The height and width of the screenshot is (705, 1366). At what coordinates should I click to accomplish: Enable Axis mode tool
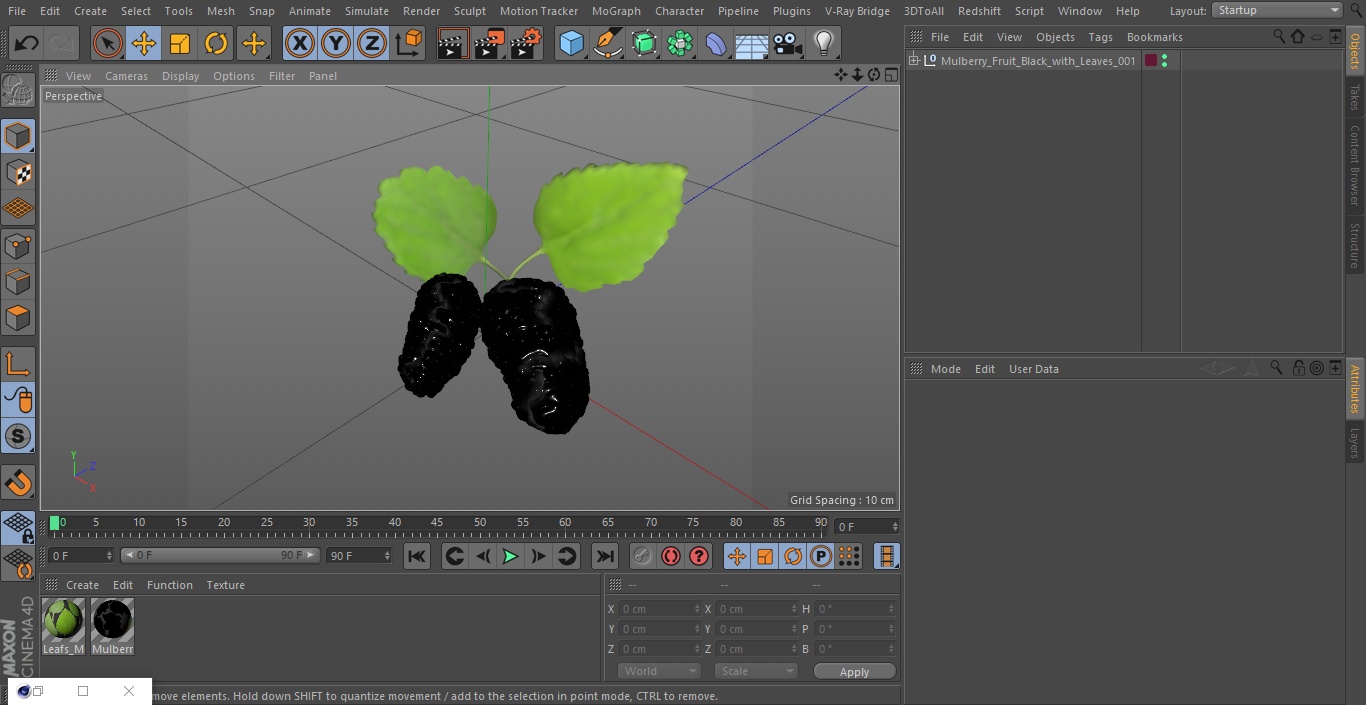point(18,363)
